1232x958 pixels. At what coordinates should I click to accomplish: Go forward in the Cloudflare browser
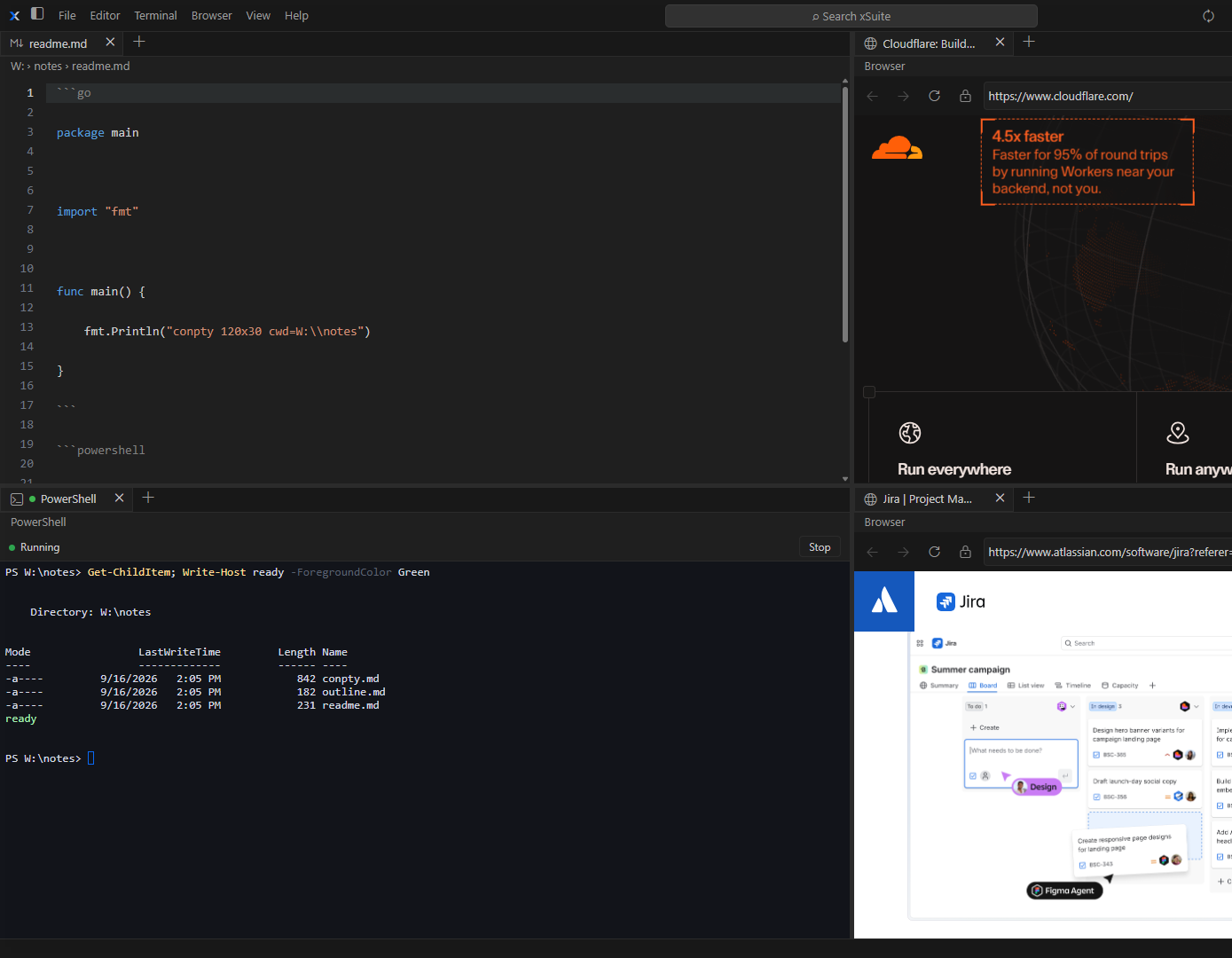pos(904,96)
